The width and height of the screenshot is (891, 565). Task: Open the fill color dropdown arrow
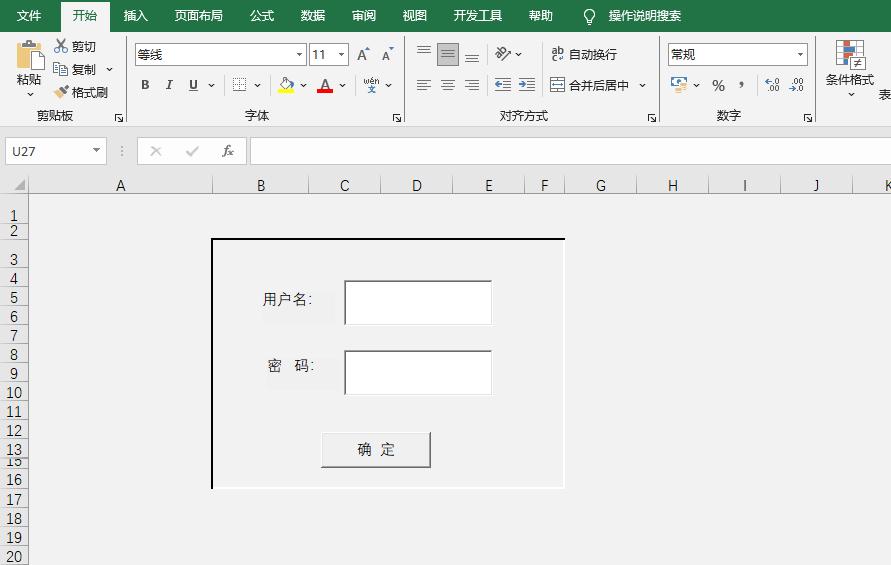(303, 85)
